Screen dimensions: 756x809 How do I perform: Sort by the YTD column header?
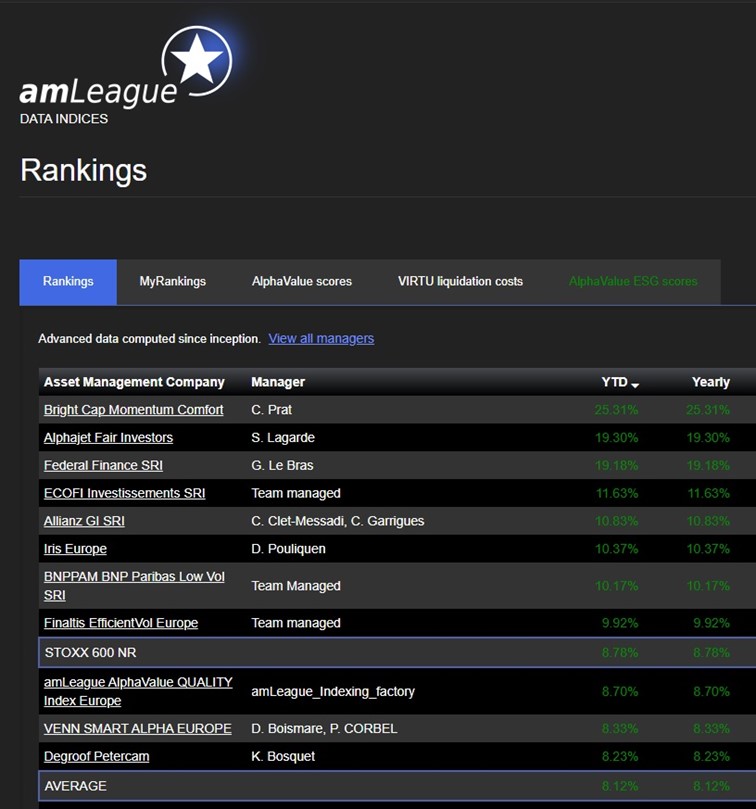point(614,382)
